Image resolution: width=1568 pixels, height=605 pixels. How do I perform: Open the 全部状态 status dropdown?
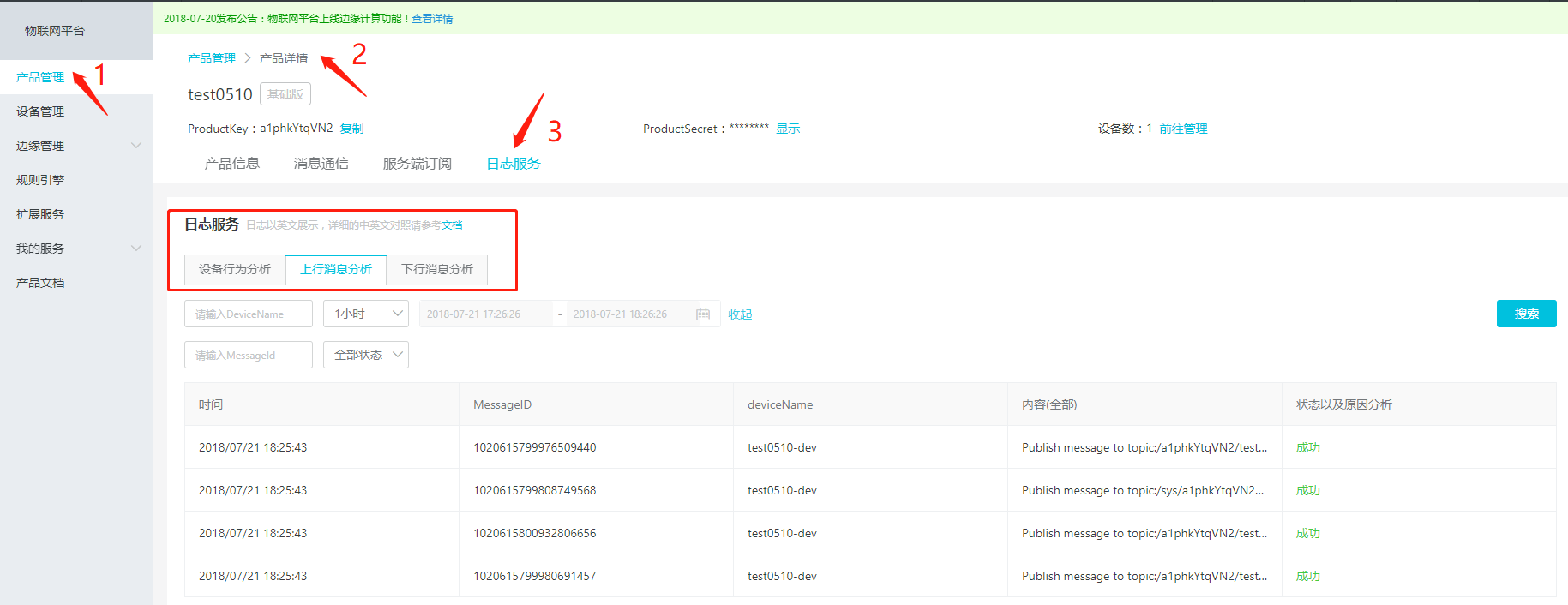[366, 355]
